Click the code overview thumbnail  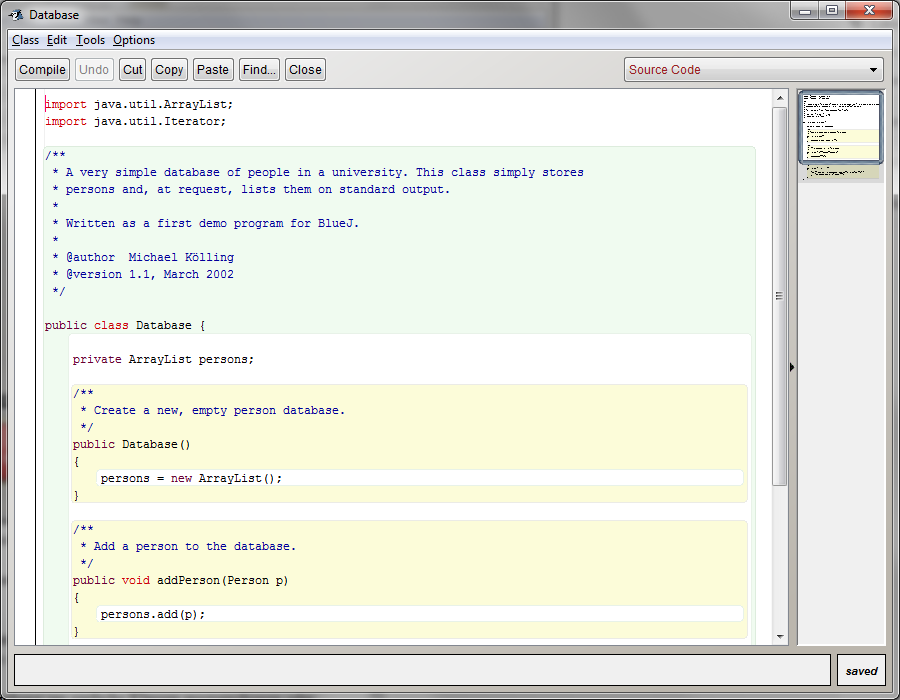tap(840, 127)
